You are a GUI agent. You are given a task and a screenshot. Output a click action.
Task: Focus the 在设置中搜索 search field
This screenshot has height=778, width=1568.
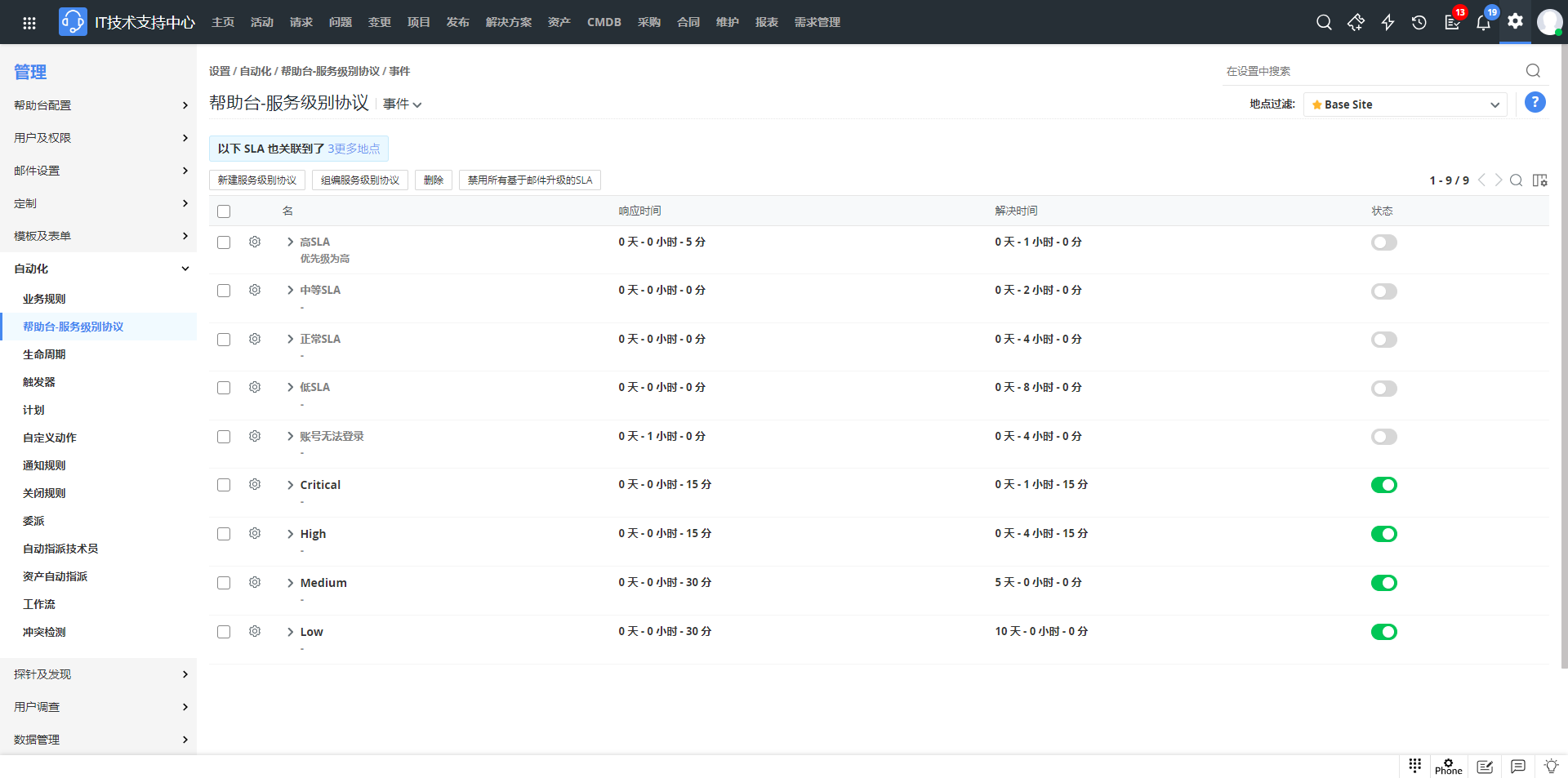click(x=1372, y=71)
